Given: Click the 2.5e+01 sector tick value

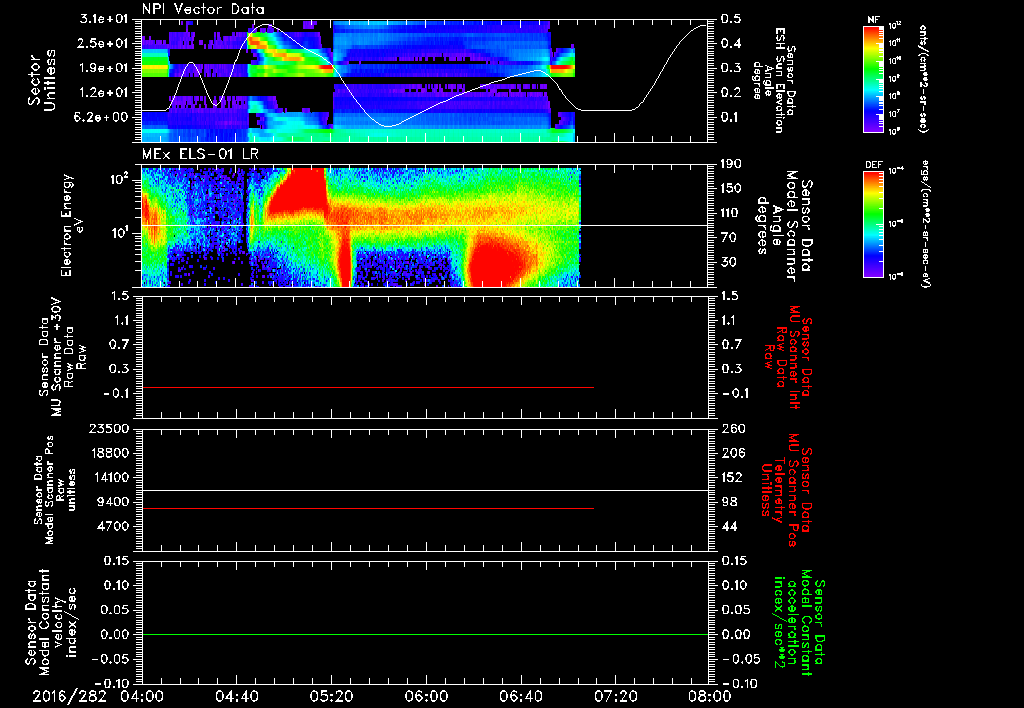Looking at the screenshot, I should click(104, 43).
